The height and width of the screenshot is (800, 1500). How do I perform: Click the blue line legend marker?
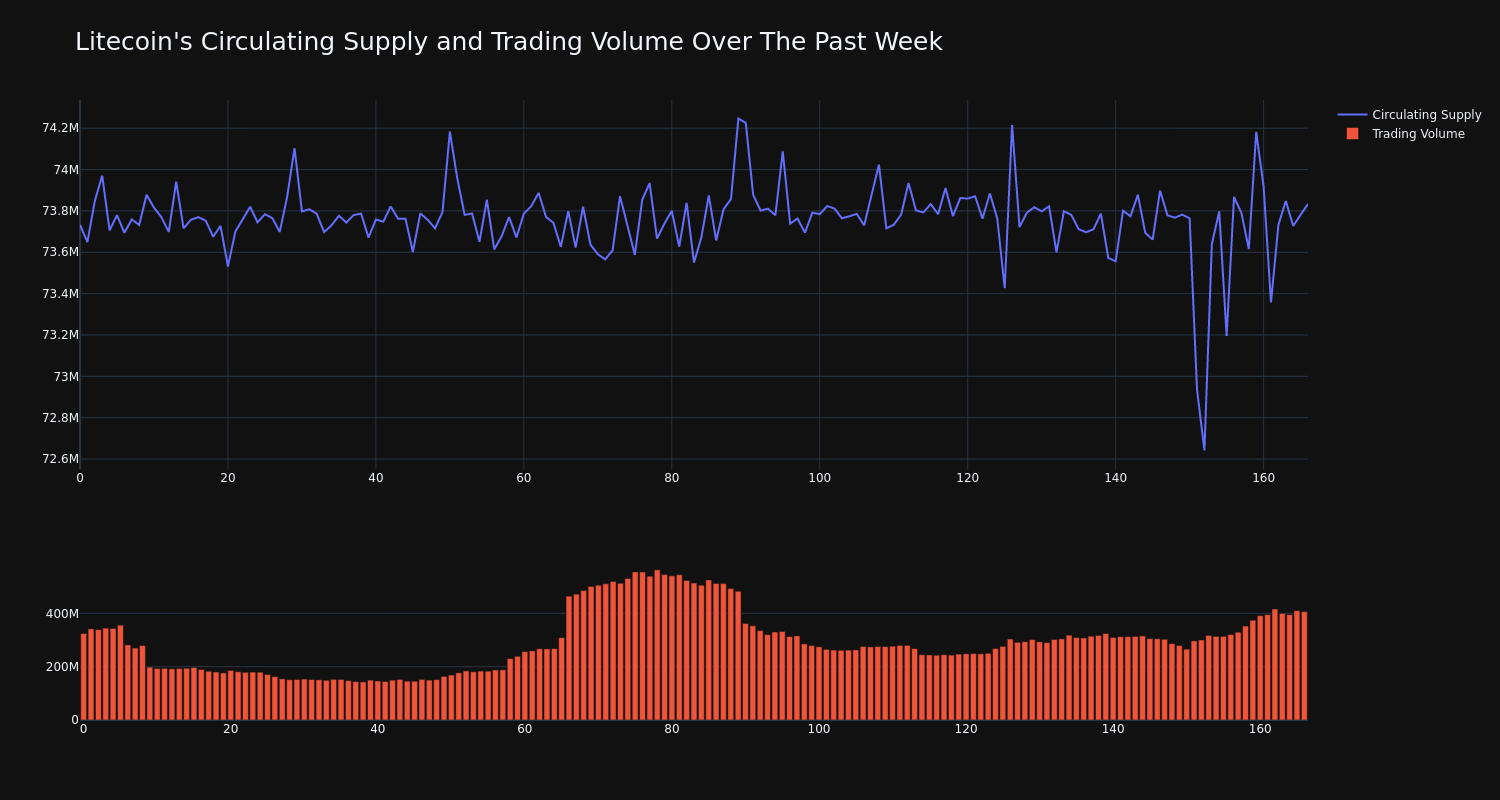pos(1352,115)
